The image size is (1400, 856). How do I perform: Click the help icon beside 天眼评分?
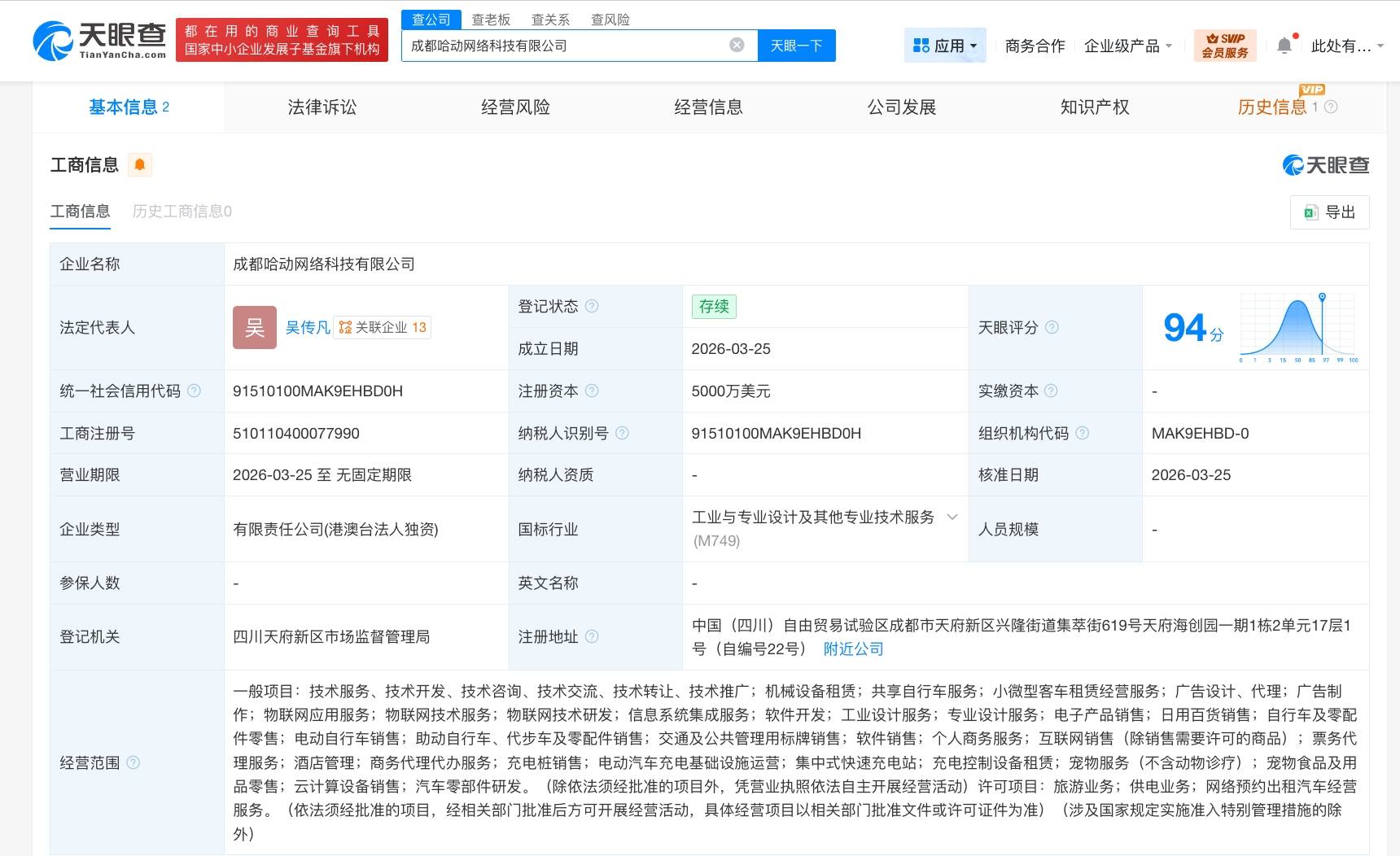click(x=1052, y=327)
